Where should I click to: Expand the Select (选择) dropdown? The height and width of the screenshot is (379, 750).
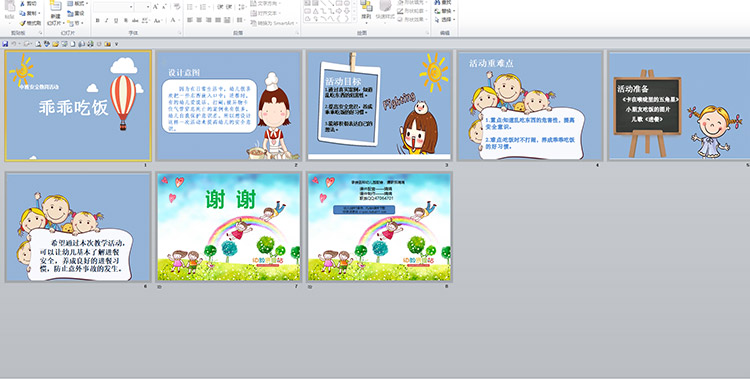point(445,20)
